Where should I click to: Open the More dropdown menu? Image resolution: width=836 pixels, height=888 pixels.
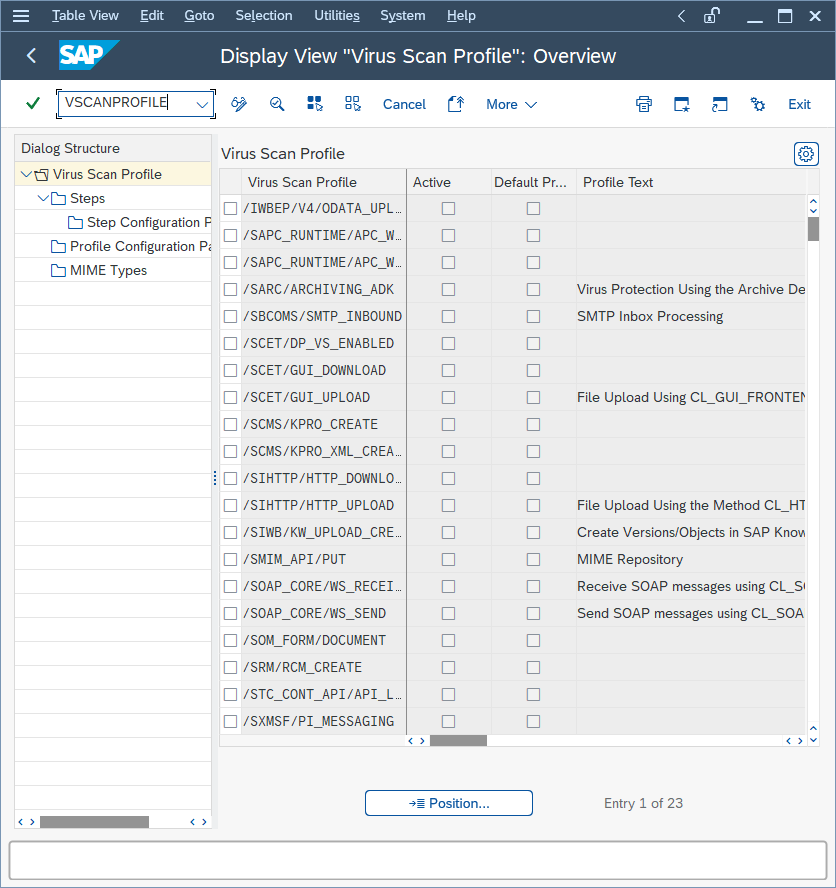click(511, 103)
